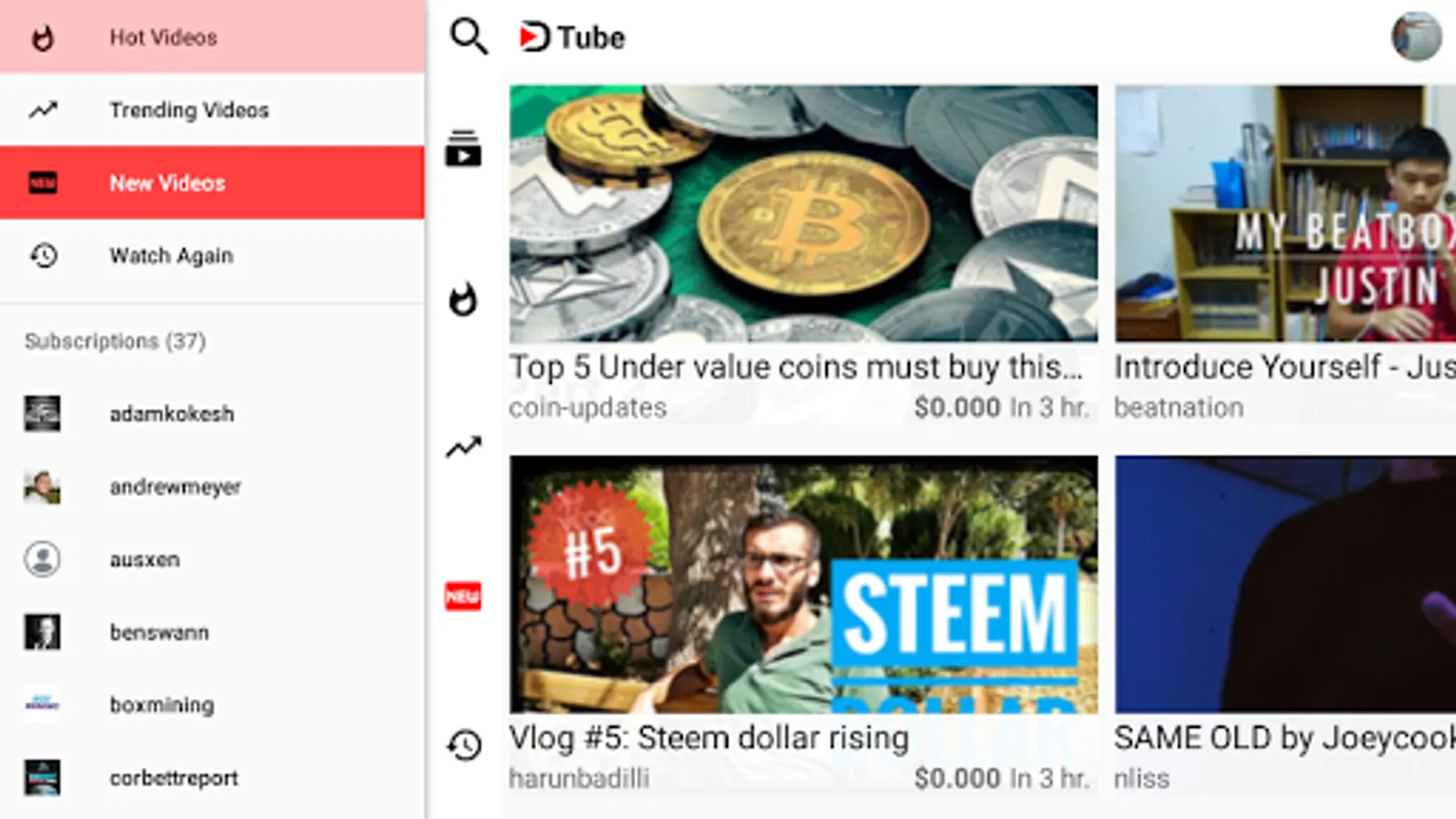Viewport: 1456px width, 819px height.
Task: Click the flame icon in the narrow rail
Action: point(463,299)
